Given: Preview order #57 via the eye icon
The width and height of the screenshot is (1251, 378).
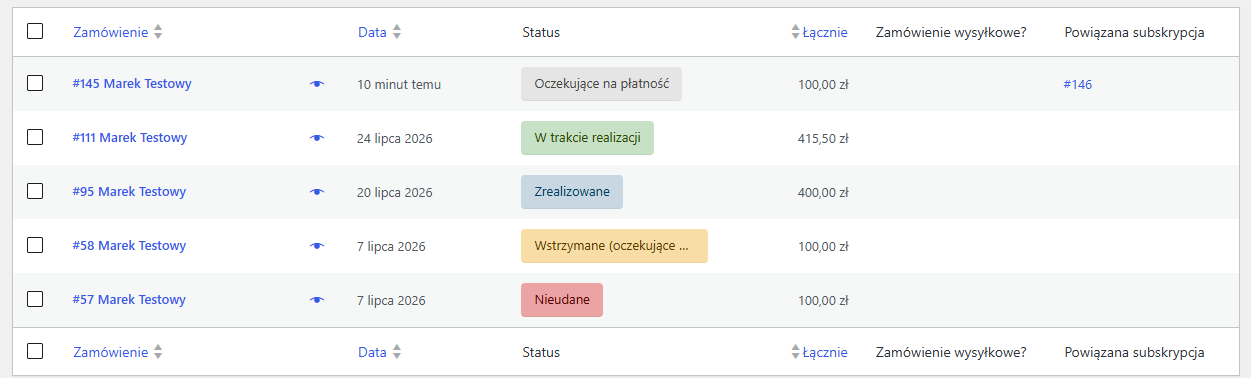Looking at the screenshot, I should coord(317,300).
